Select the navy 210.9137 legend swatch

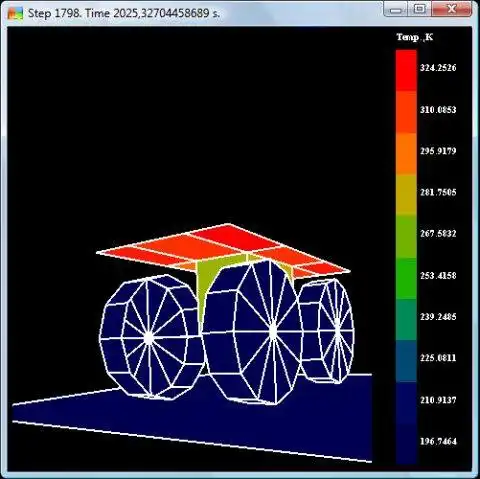pos(406,403)
